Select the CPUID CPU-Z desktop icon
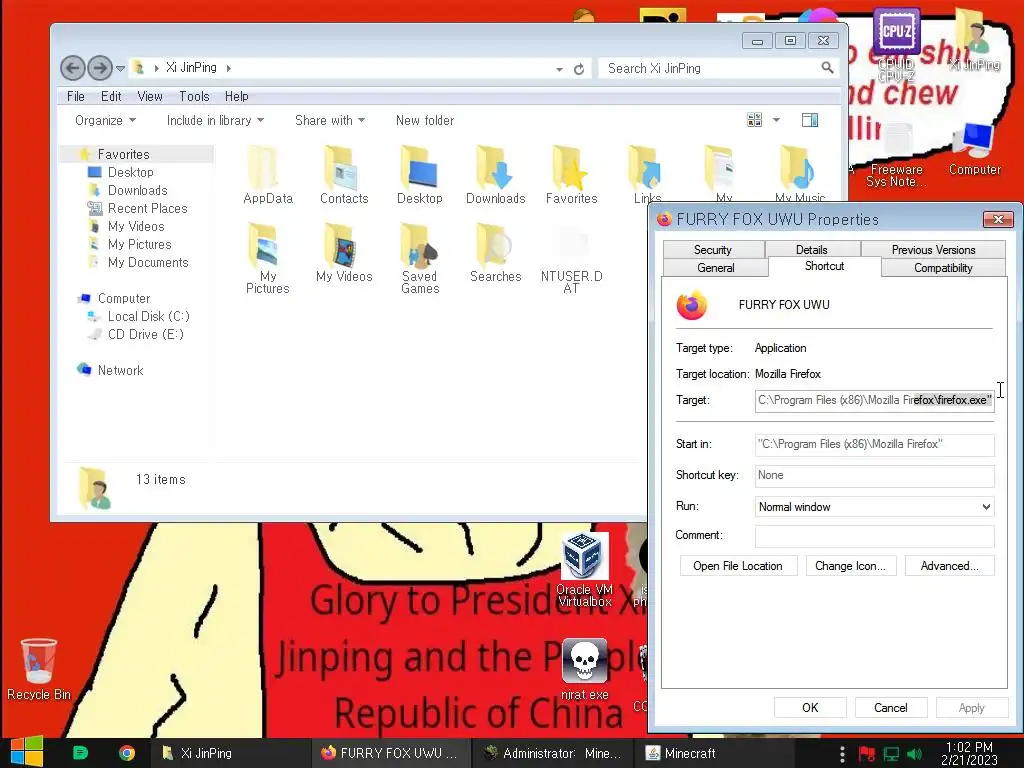1024x768 pixels. click(x=896, y=43)
